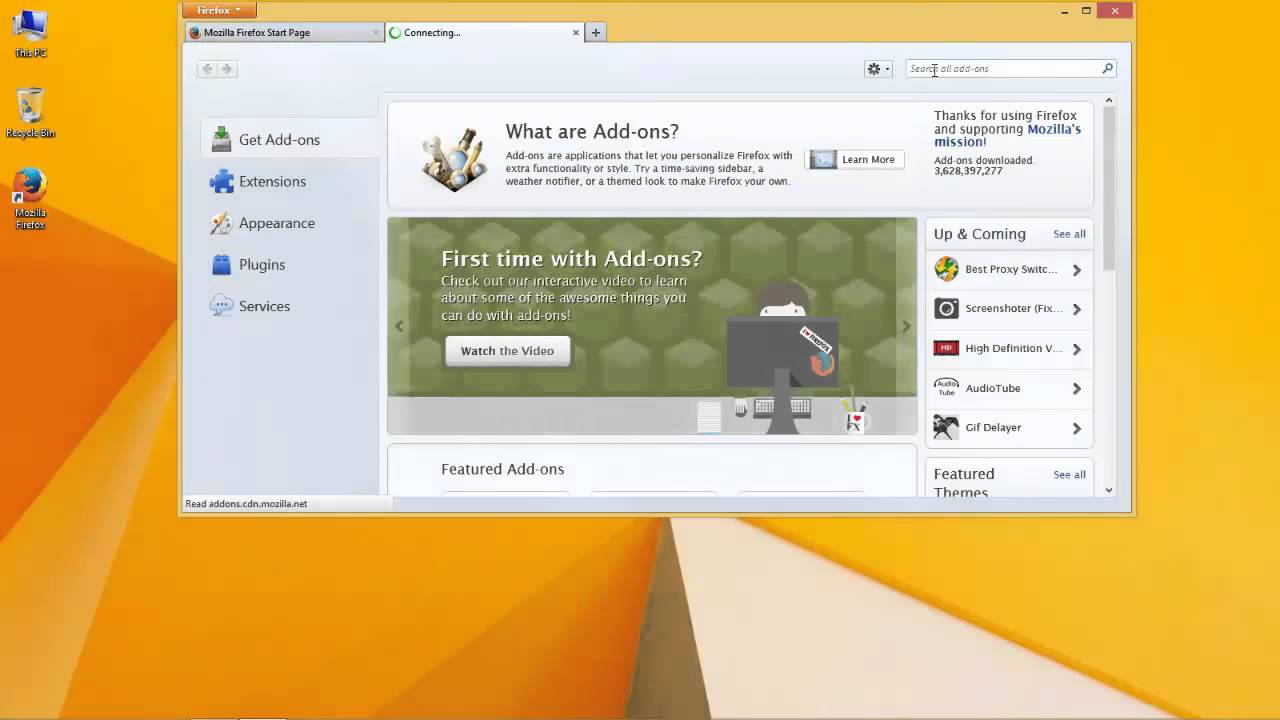The height and width of the screenshot is (720, 1280).
Task: Click See all next to Featured Themes
Action: tap(1069, 475)
